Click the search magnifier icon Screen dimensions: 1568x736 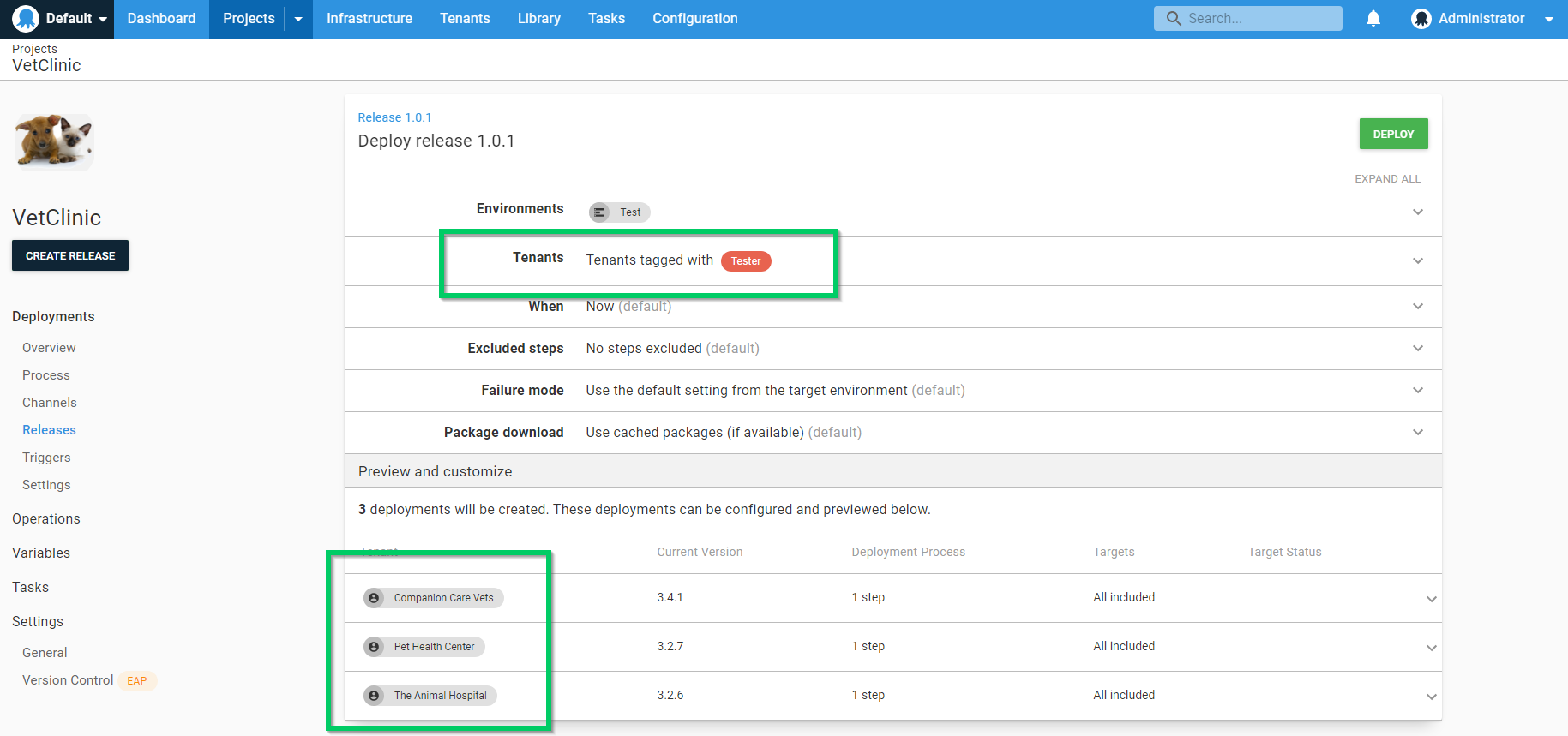point(1174,18)
